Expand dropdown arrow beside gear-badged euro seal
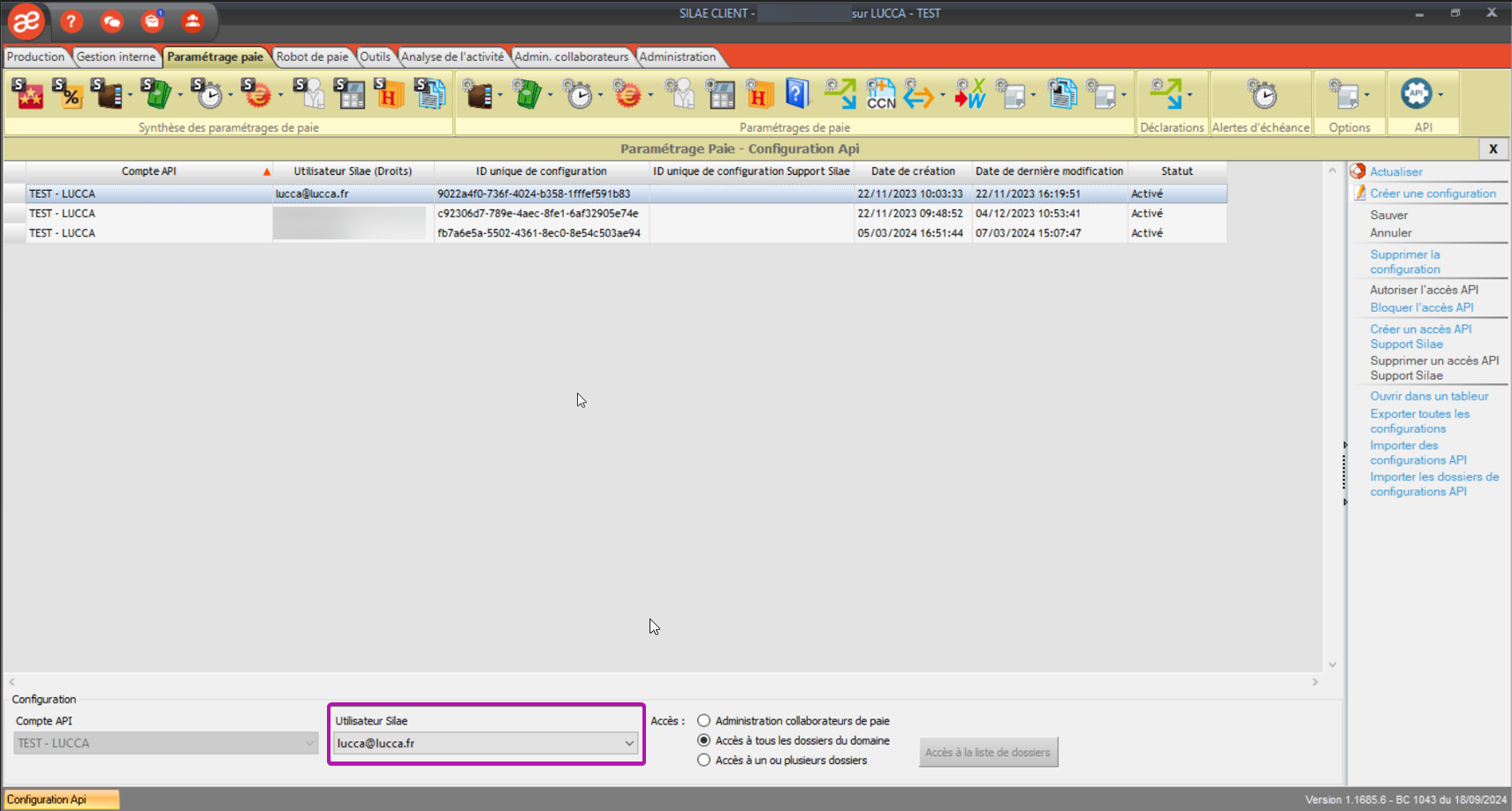The image size is (1512, 811). 650,95
